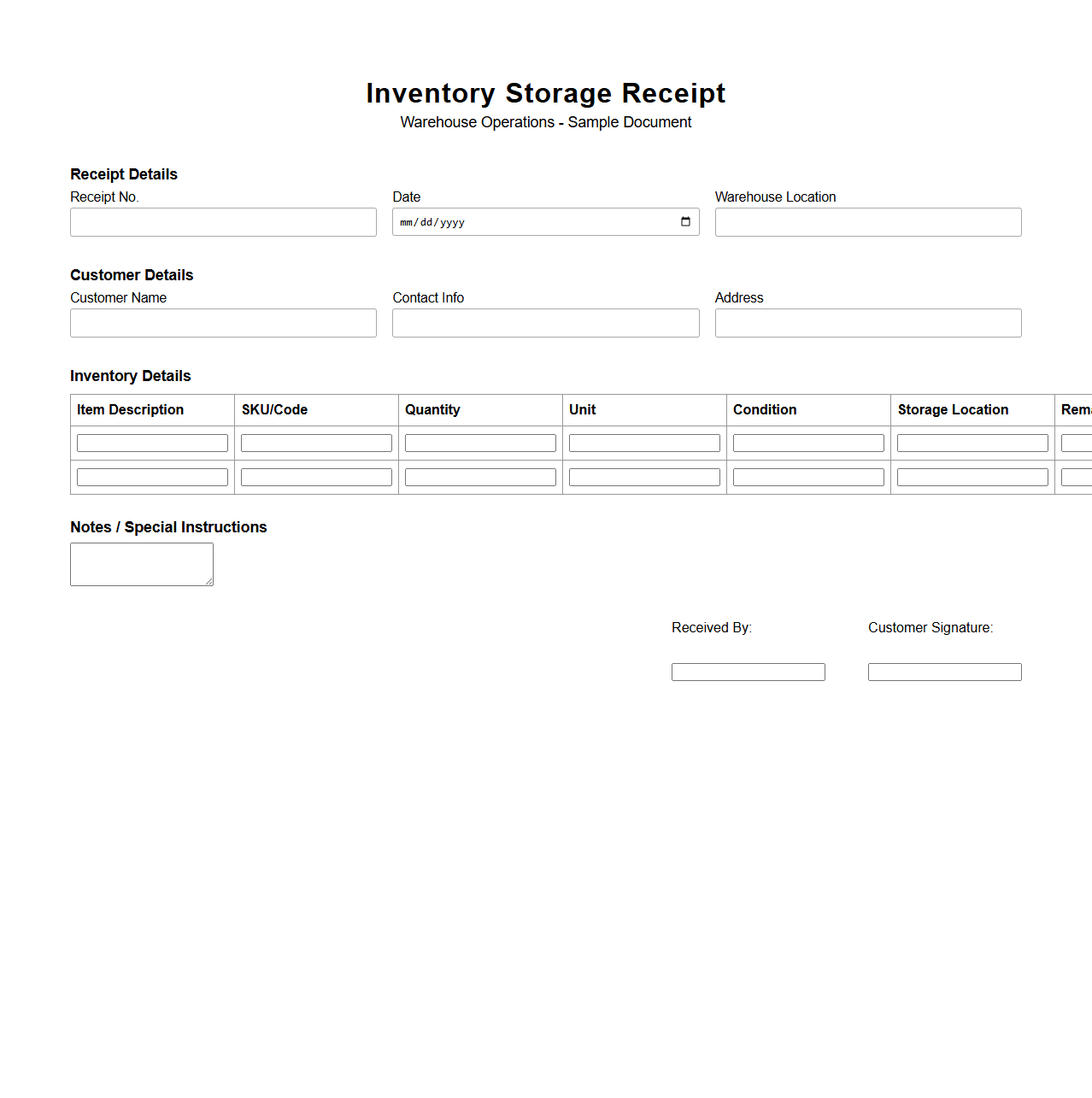Screen dimensions: 1092x1098
Task: Focus the first SKU/Code input
Action: (315, 443)
